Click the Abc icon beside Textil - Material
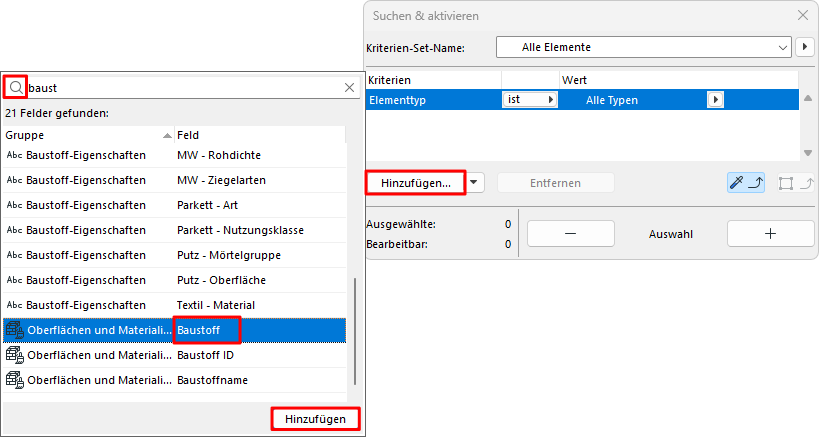The height and width of the screenshot is (438, 819). click(x=15, y=304)
